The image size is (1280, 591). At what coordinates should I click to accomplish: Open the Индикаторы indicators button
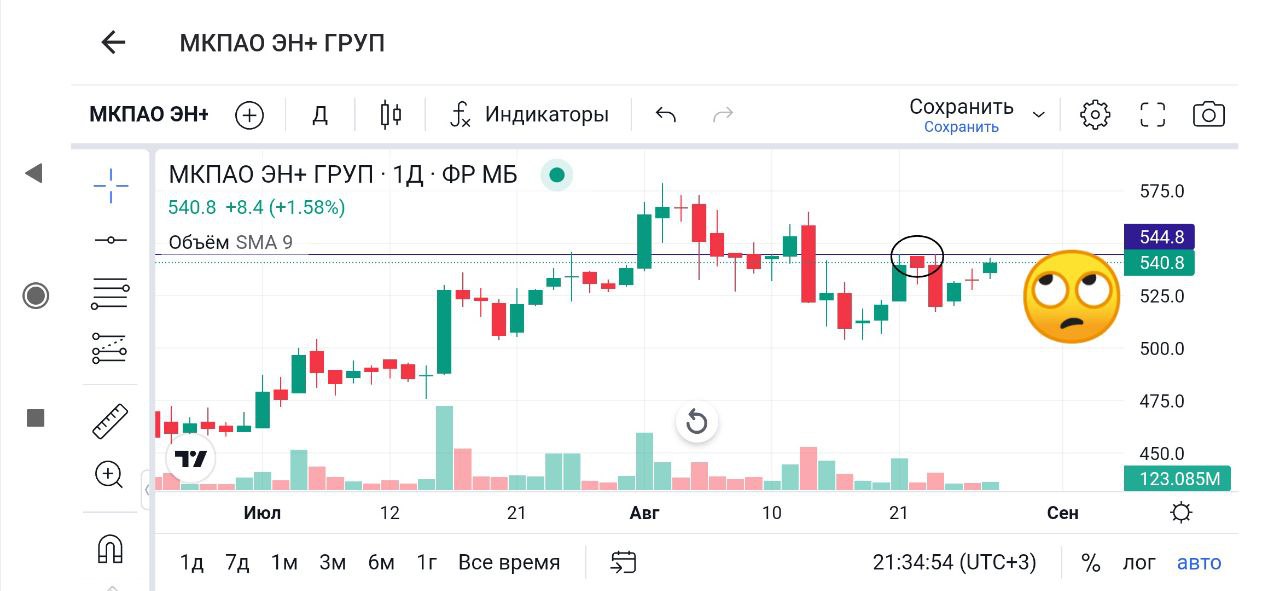[x=530, y=114]
